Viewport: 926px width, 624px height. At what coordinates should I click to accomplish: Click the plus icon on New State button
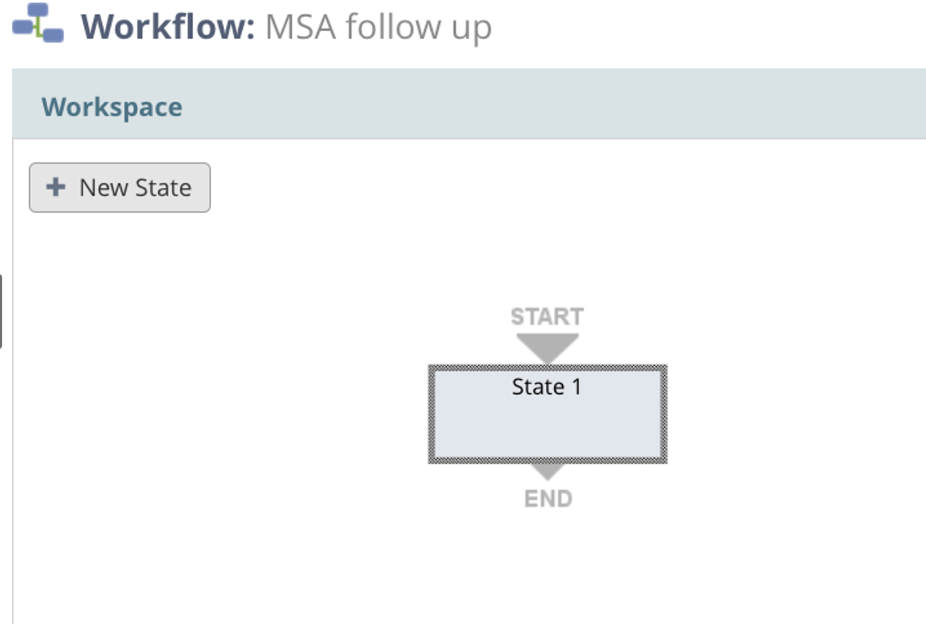click(x=55, y=186)
